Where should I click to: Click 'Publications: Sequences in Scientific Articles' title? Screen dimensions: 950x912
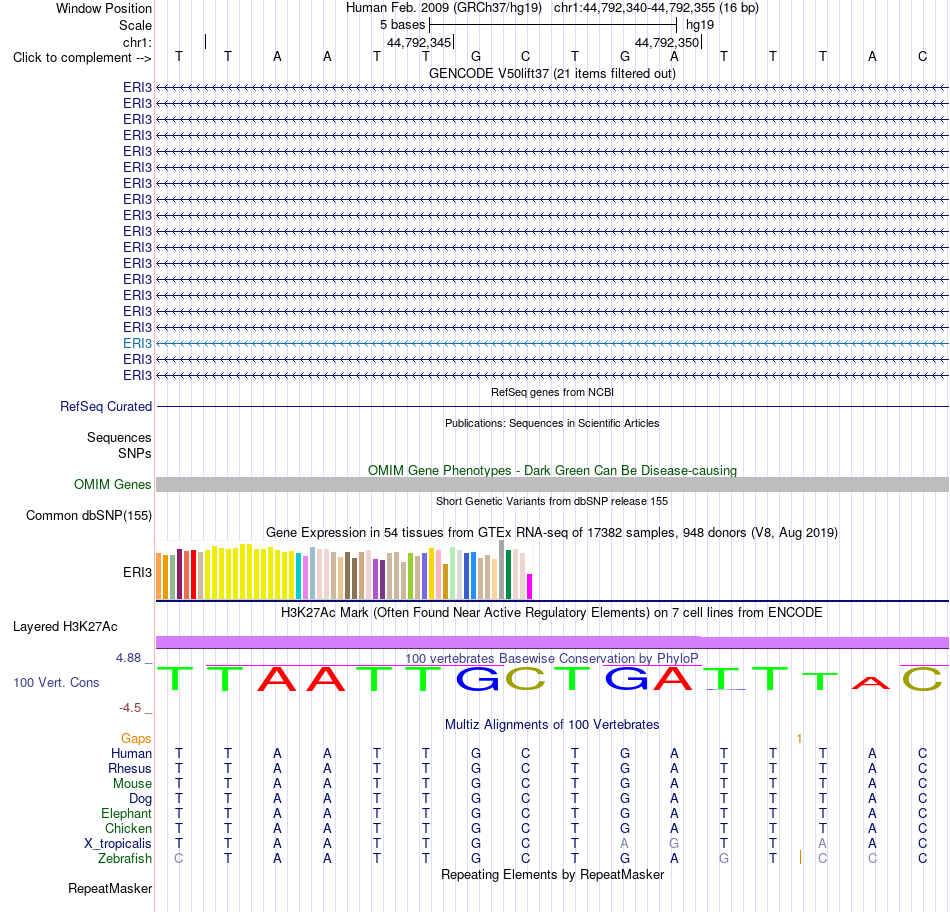coord(552,423)
